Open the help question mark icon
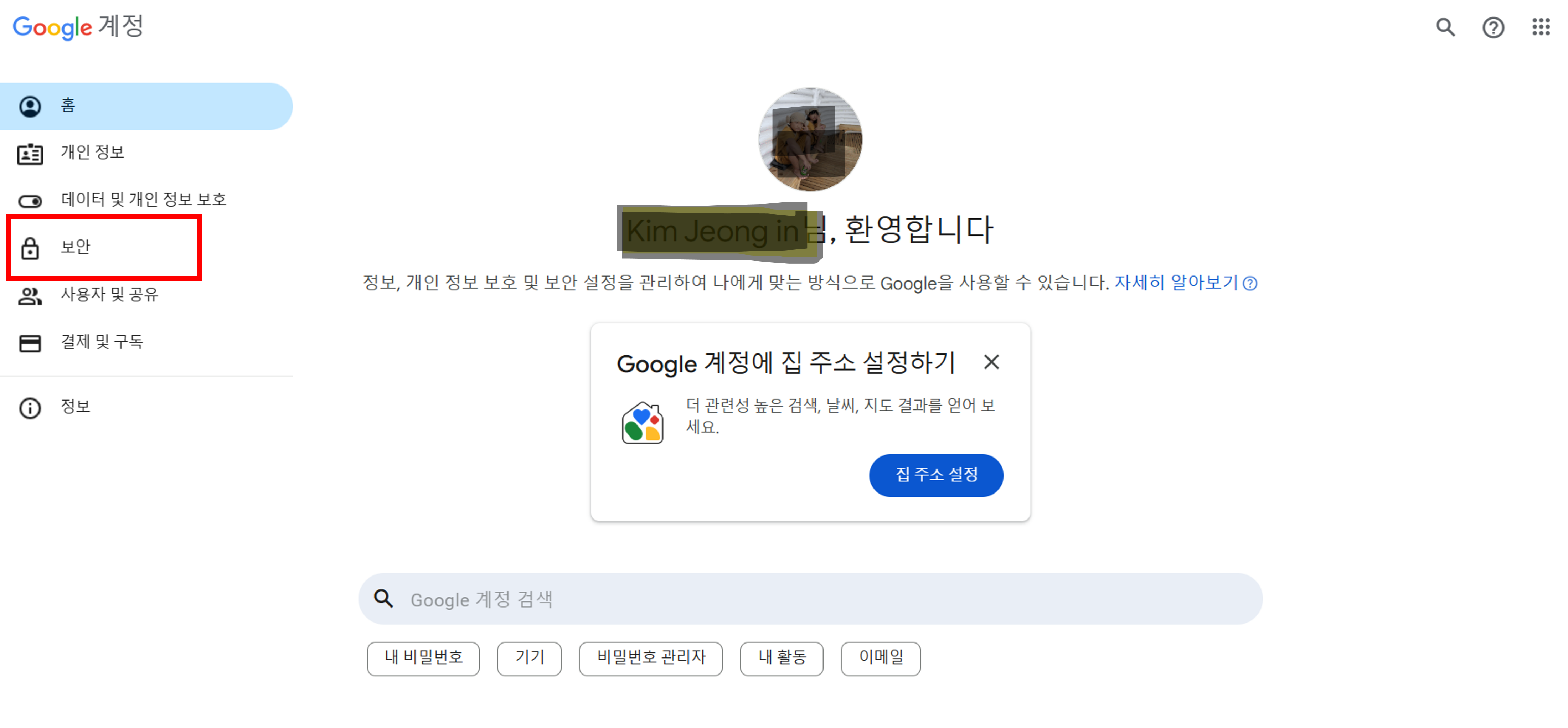This screenshot has height=728, width=1568. pos(1493,27)
